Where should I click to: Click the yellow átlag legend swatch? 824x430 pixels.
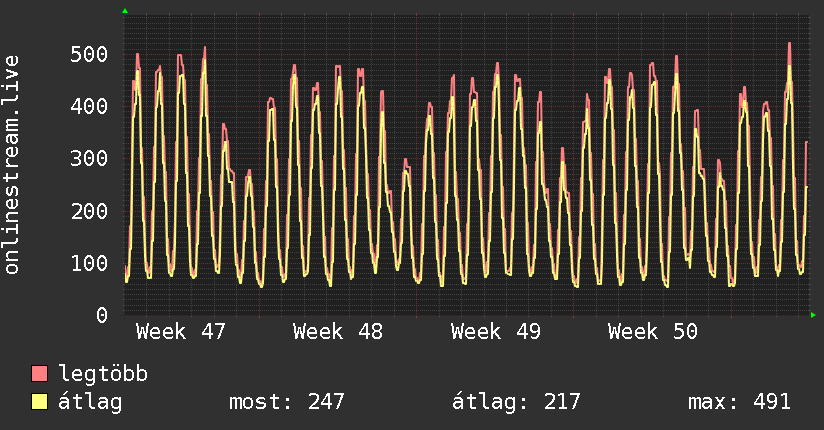[x=39, y=402]
